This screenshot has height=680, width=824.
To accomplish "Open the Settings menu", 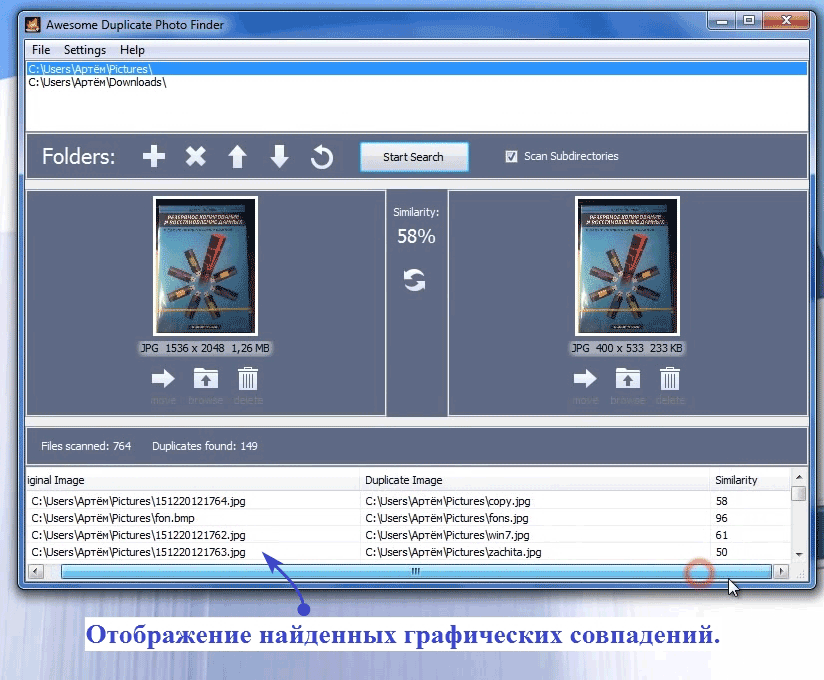I will (x=85, y=50).
